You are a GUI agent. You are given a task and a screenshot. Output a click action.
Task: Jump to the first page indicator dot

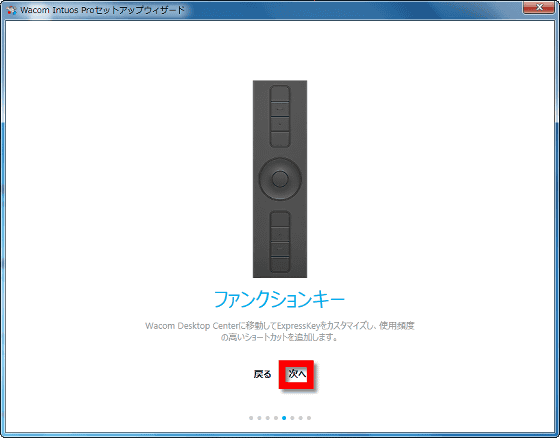tap(251, 418)
